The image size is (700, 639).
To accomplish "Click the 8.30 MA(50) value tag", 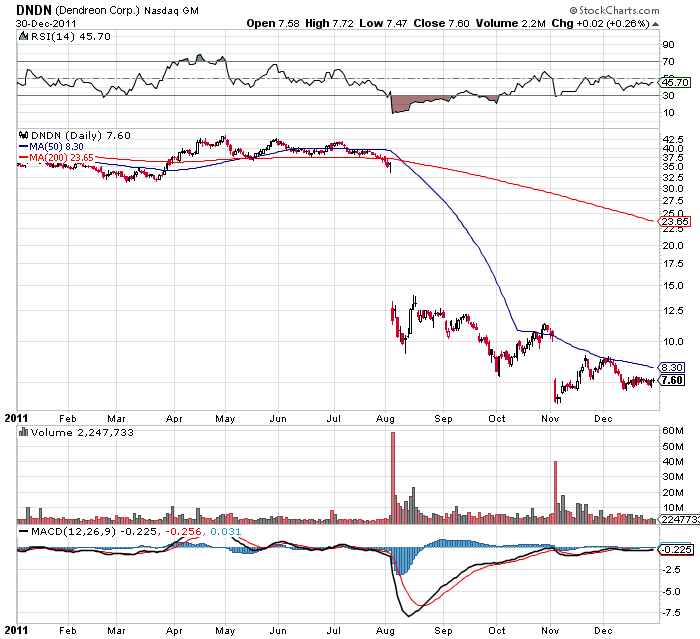I will click(x=672, y=367).
